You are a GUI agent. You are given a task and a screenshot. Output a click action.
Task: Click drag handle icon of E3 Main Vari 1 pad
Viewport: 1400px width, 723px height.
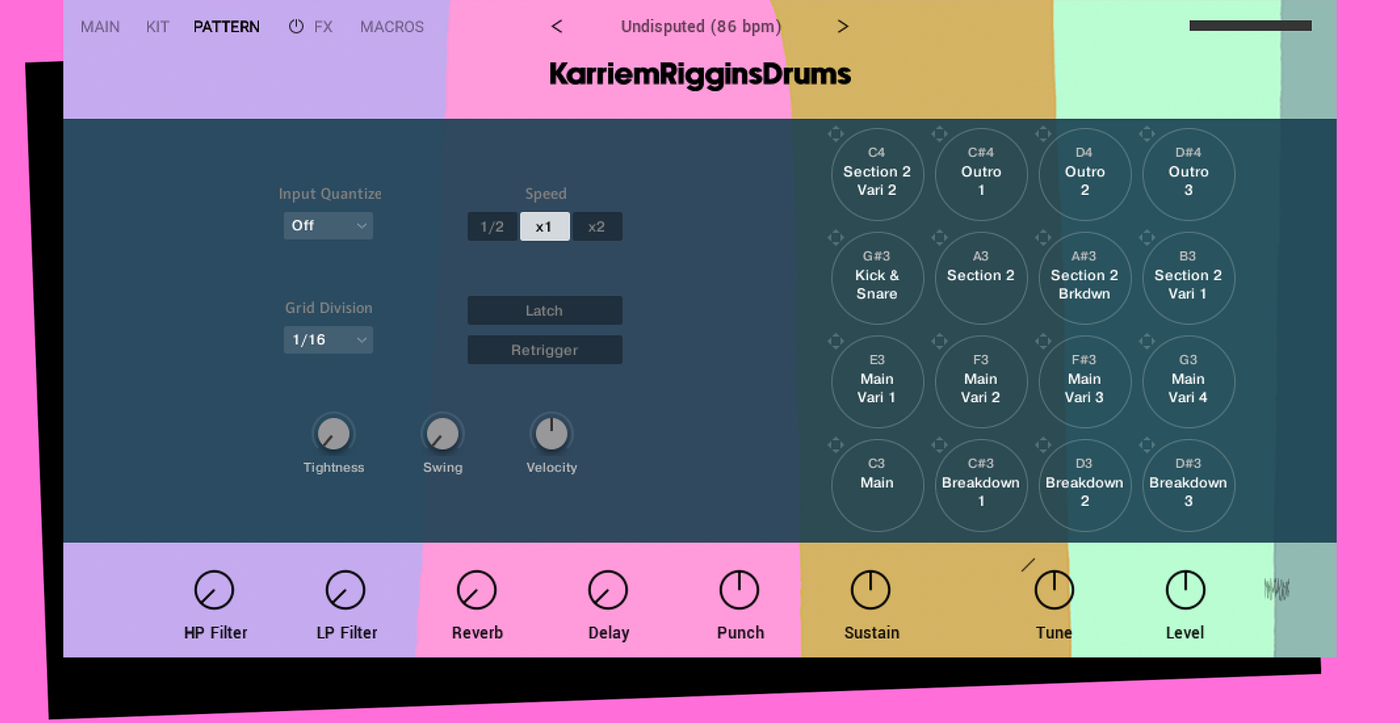click(836, 341)
